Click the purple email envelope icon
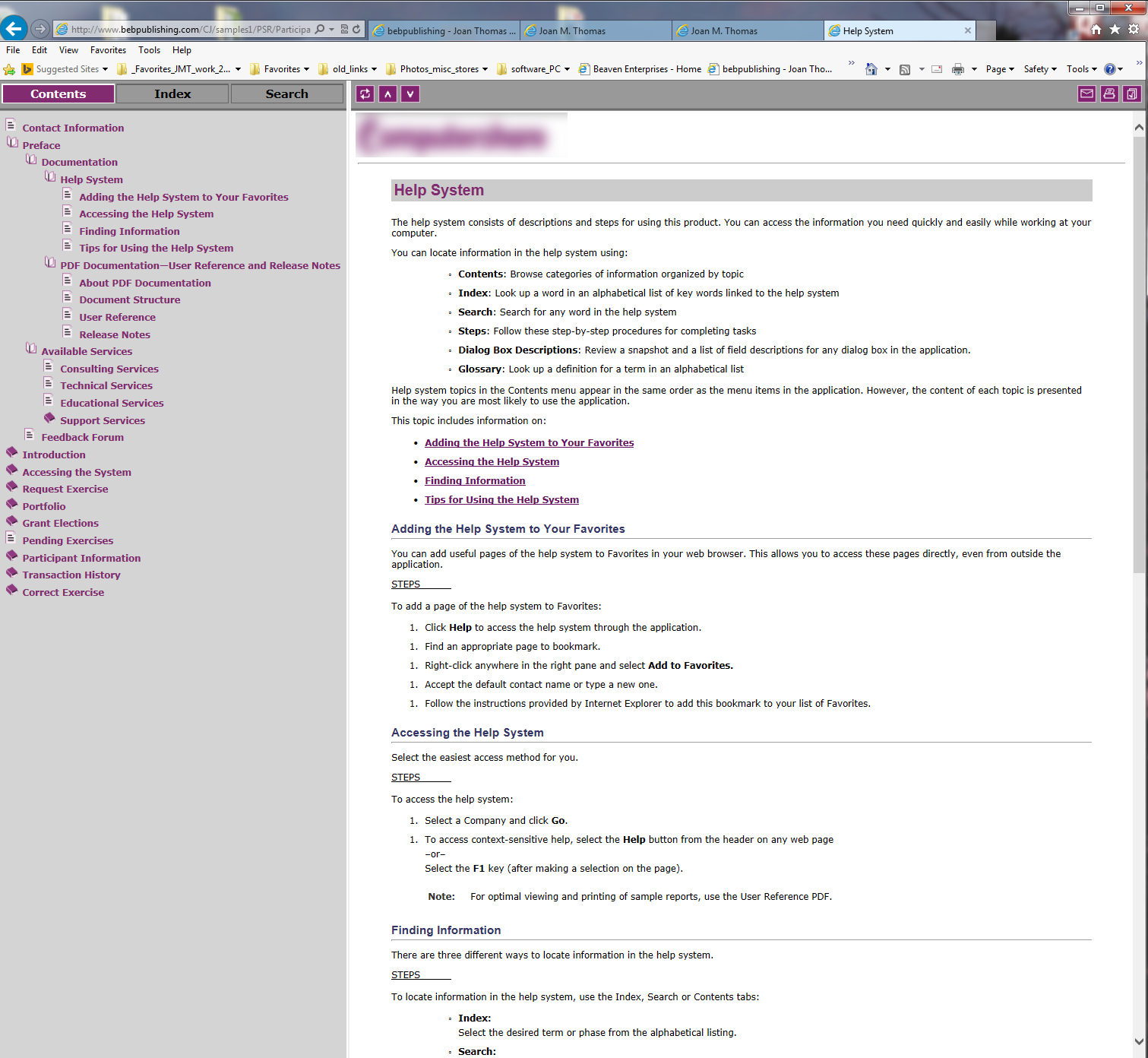 (1086, 93)
